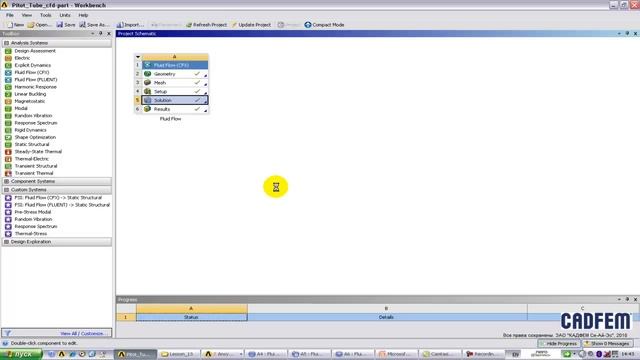Open system A header dropdown arrow
Image resolution: width=640 pixels, height=360 pixels.
click(138, 57)
